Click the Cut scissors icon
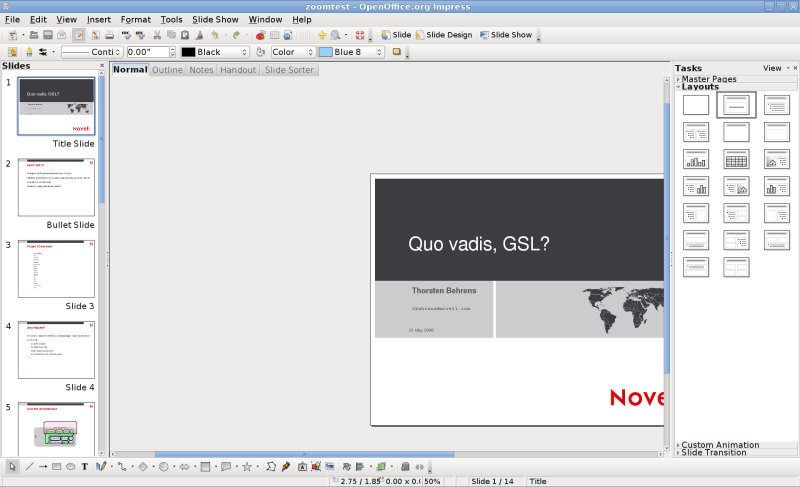This screenshot has width=800, height=487. (x=157, y=35)
